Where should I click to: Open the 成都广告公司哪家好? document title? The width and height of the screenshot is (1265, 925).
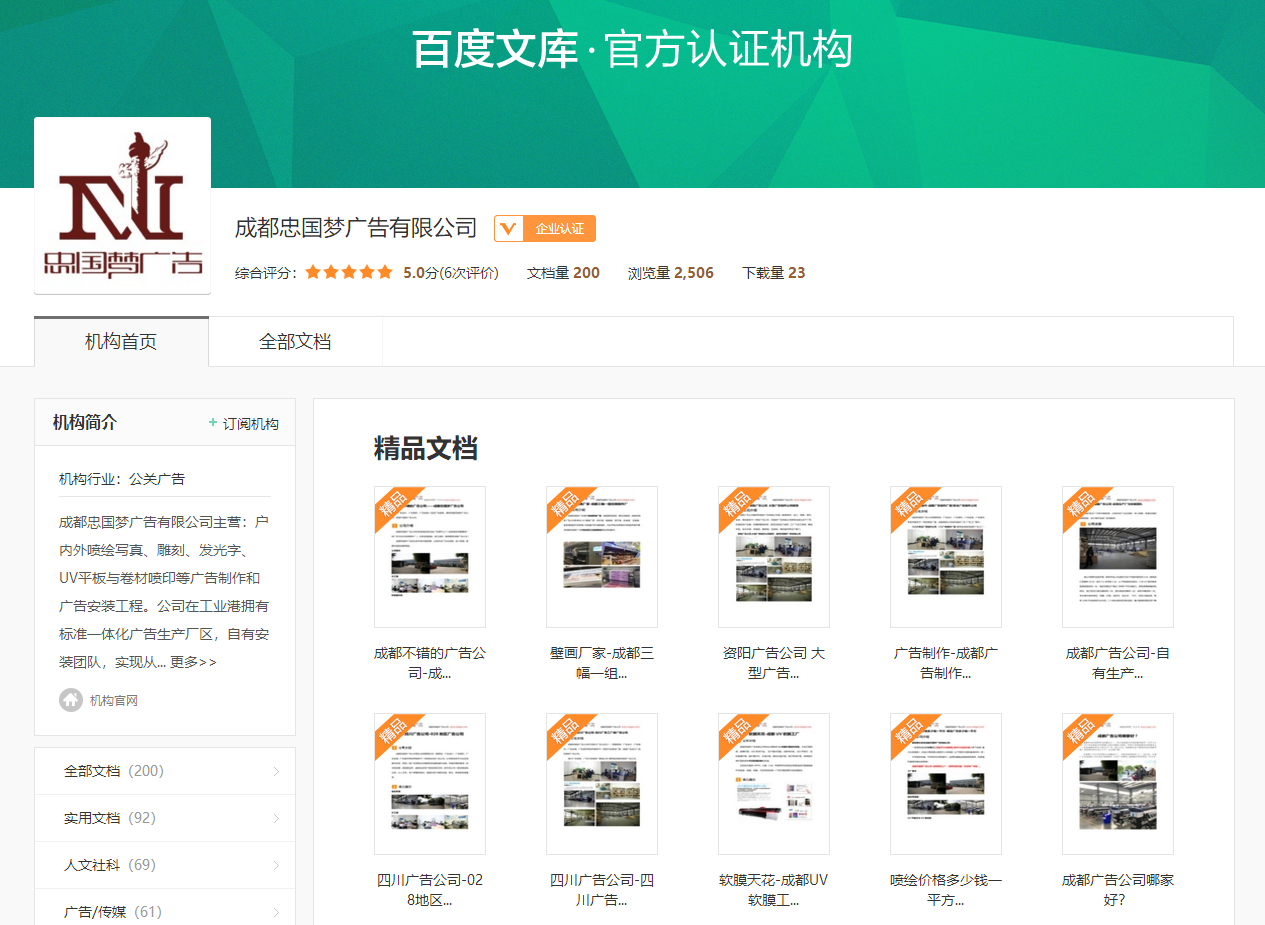tap(1118, 890)
